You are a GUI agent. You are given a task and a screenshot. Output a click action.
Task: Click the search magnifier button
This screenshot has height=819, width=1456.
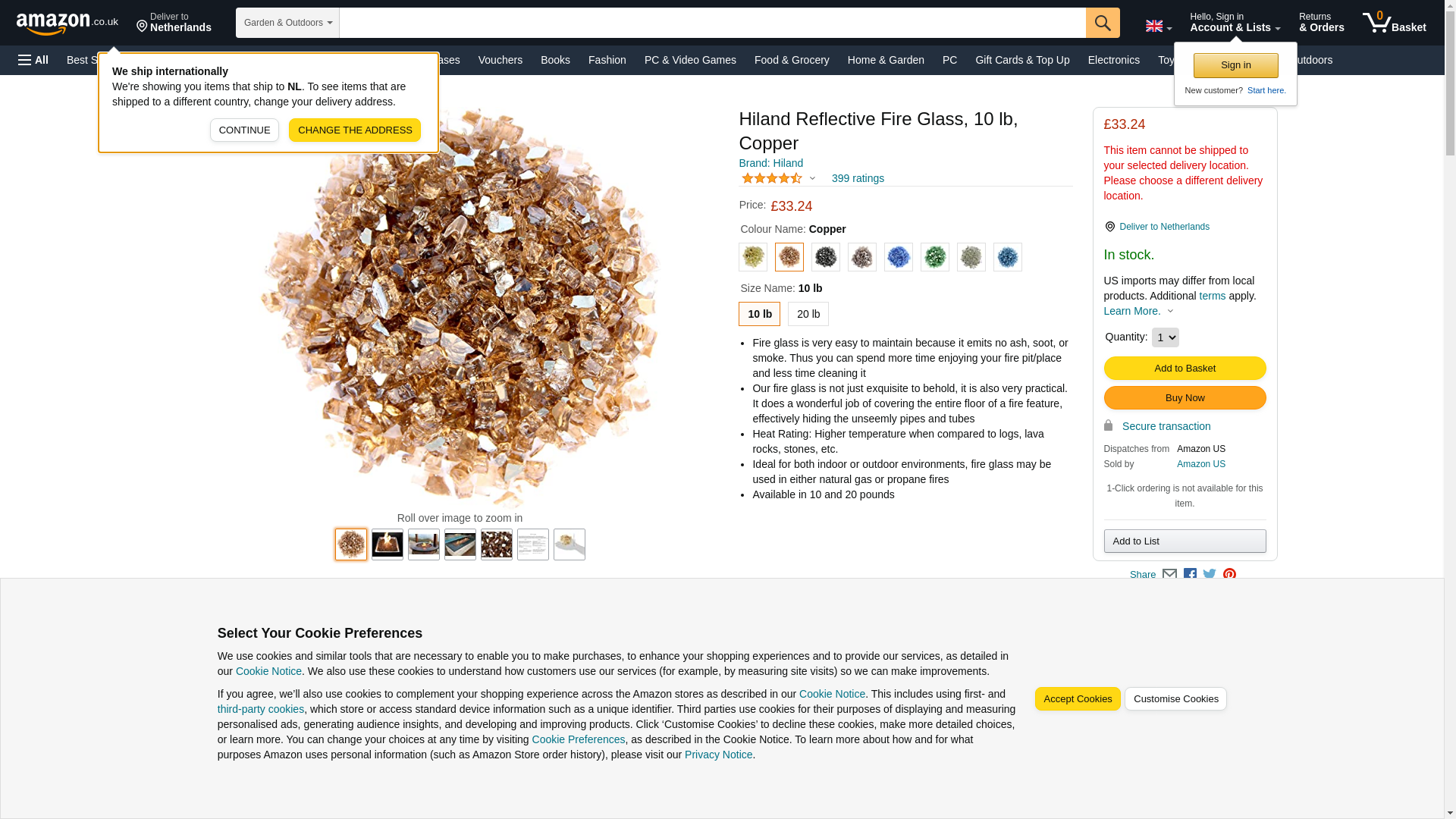tap(1103, 23)
